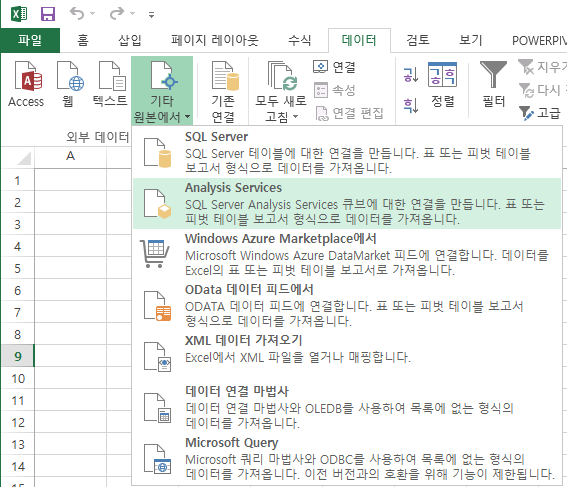The height and width of the screenshot is (487, 567).
Task: Choose SQL Server from the menu
Action: pyautogui.click(x=347, y=152)
